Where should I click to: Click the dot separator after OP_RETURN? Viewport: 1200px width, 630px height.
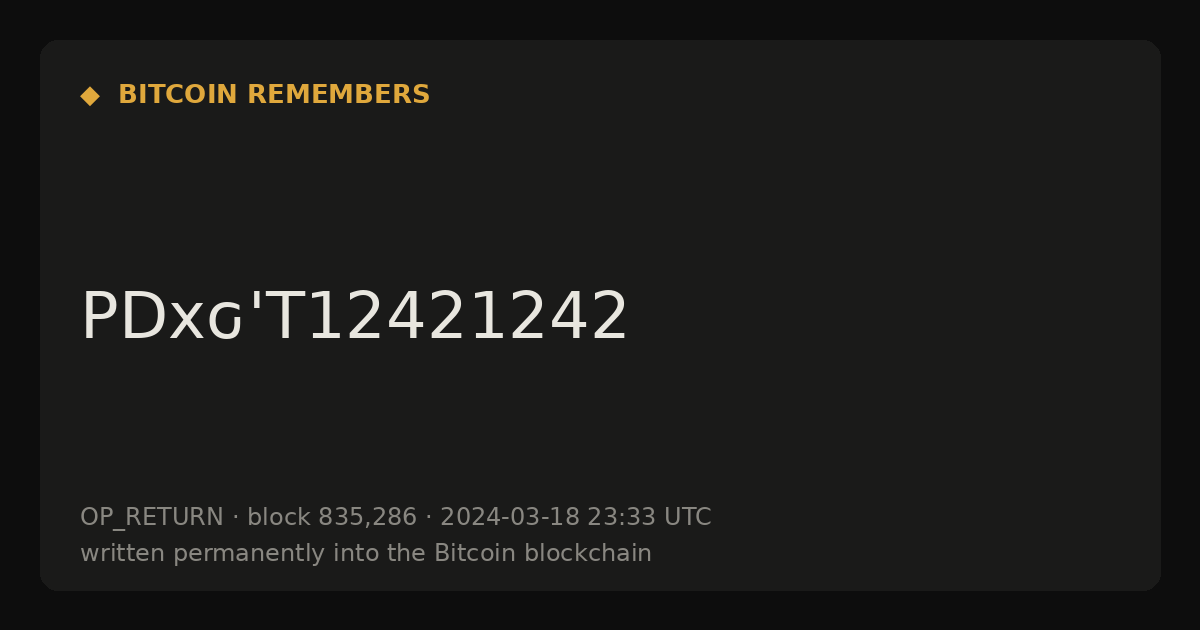click(235, 518)
